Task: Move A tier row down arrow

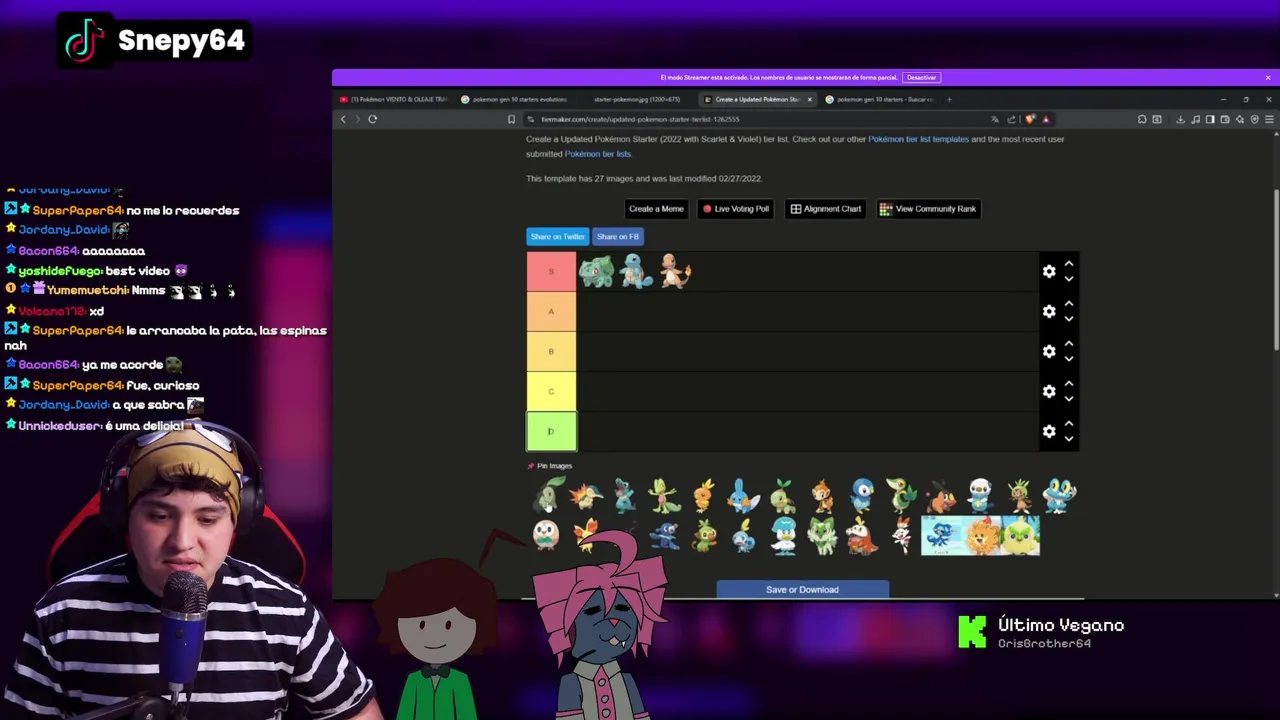Action: [x=1069, y=319]
